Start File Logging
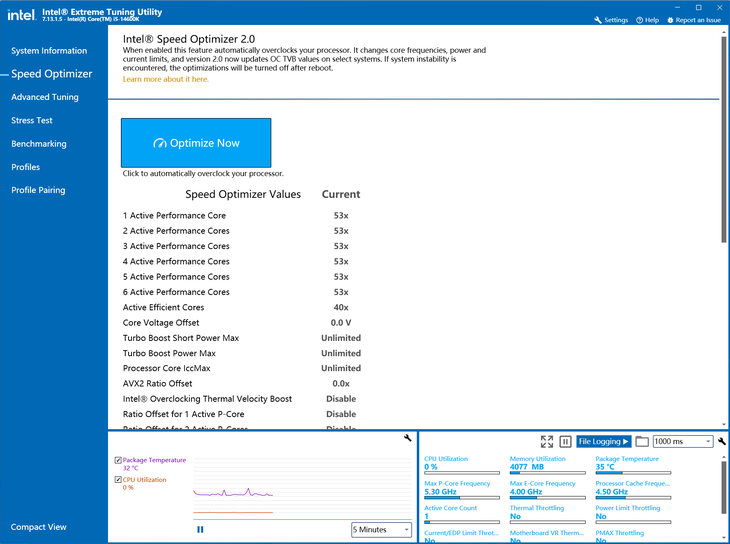The width and height of the screenshot is (730, 544). (x=603, y=441)
